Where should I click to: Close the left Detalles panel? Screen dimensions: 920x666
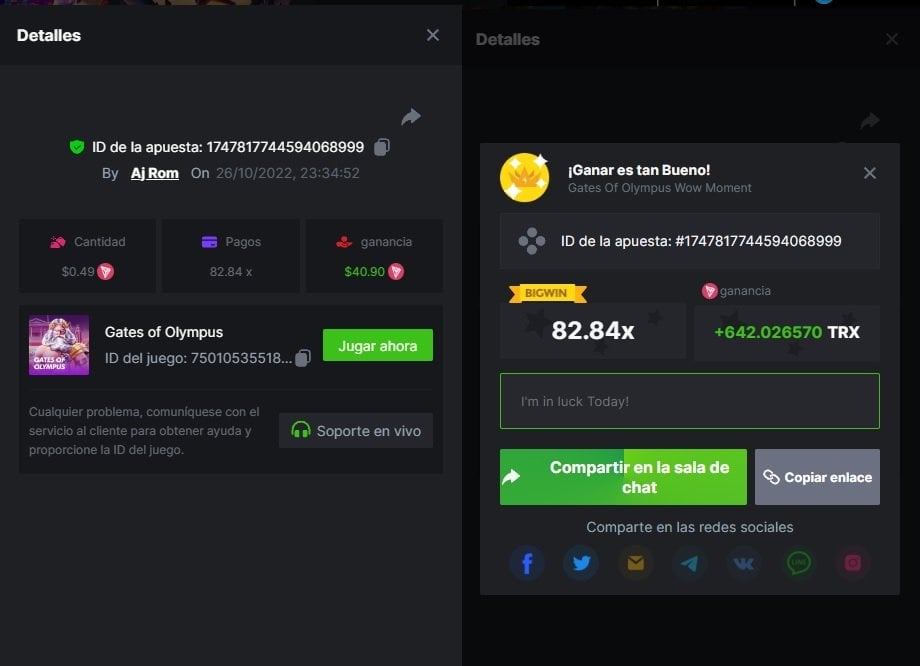coord(432,35)
